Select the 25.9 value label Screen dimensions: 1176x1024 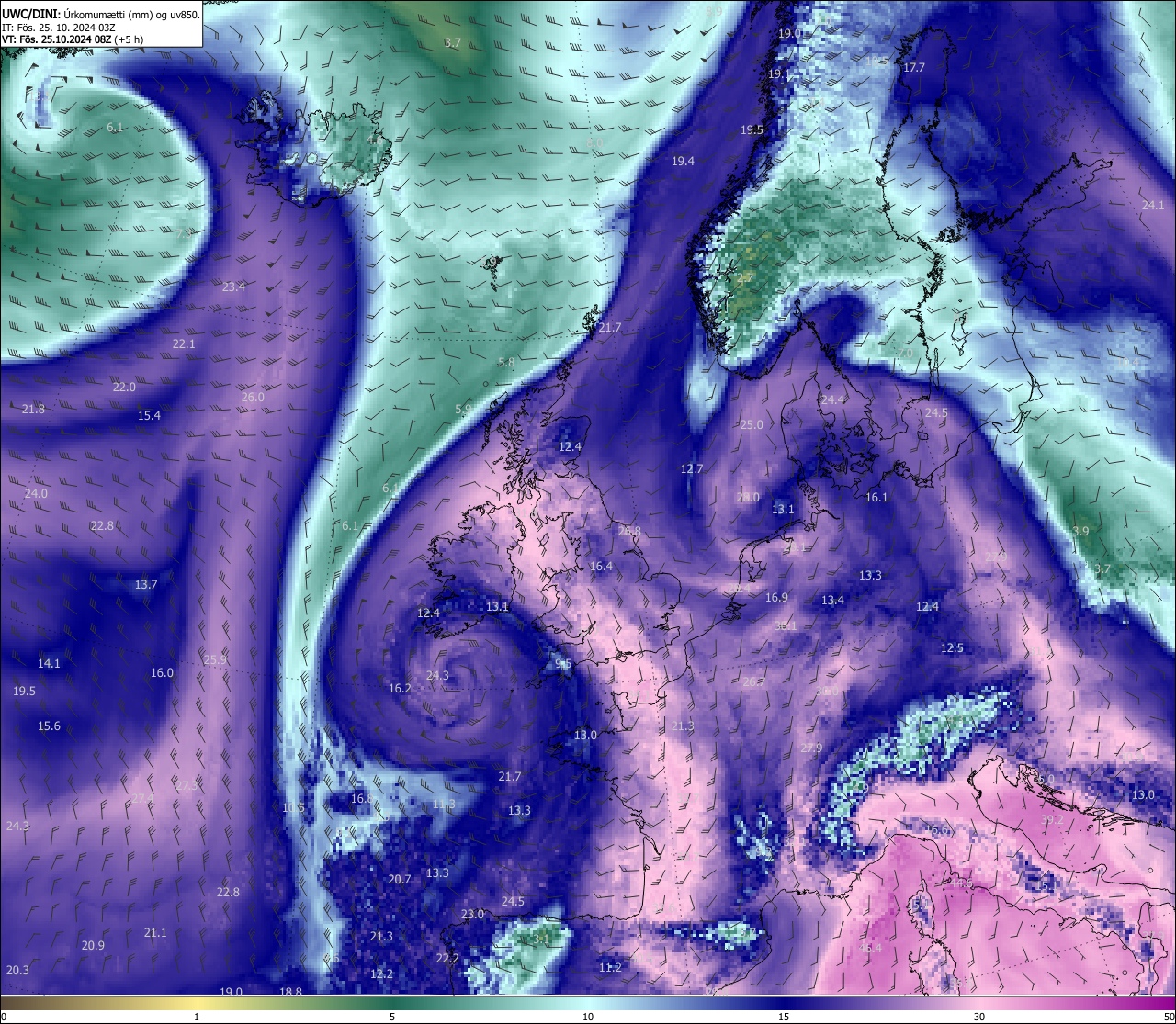coord(215,659)
